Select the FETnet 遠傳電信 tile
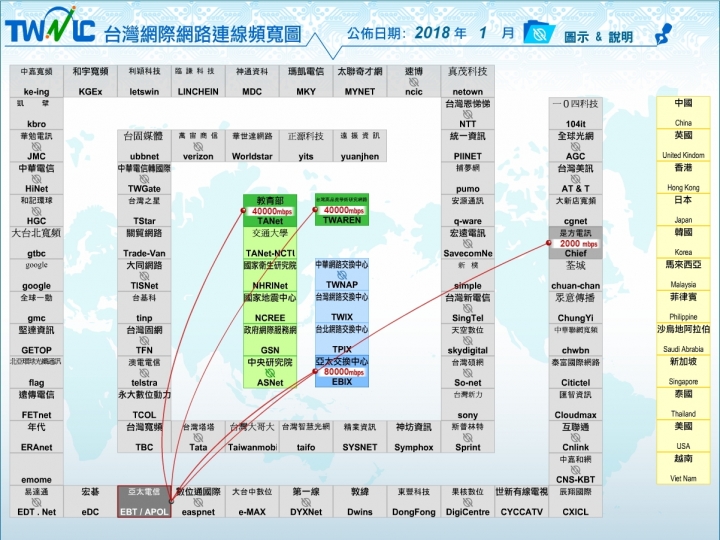 click(36, 405)
